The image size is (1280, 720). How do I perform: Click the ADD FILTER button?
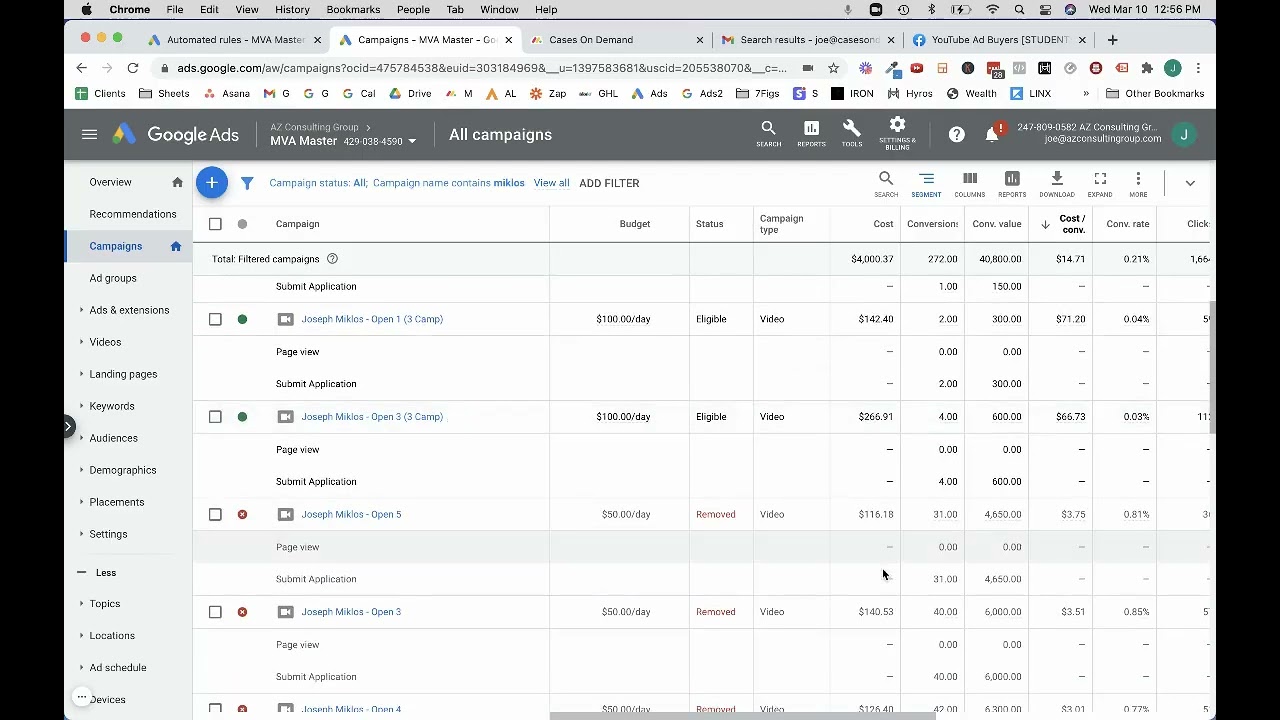609,183
